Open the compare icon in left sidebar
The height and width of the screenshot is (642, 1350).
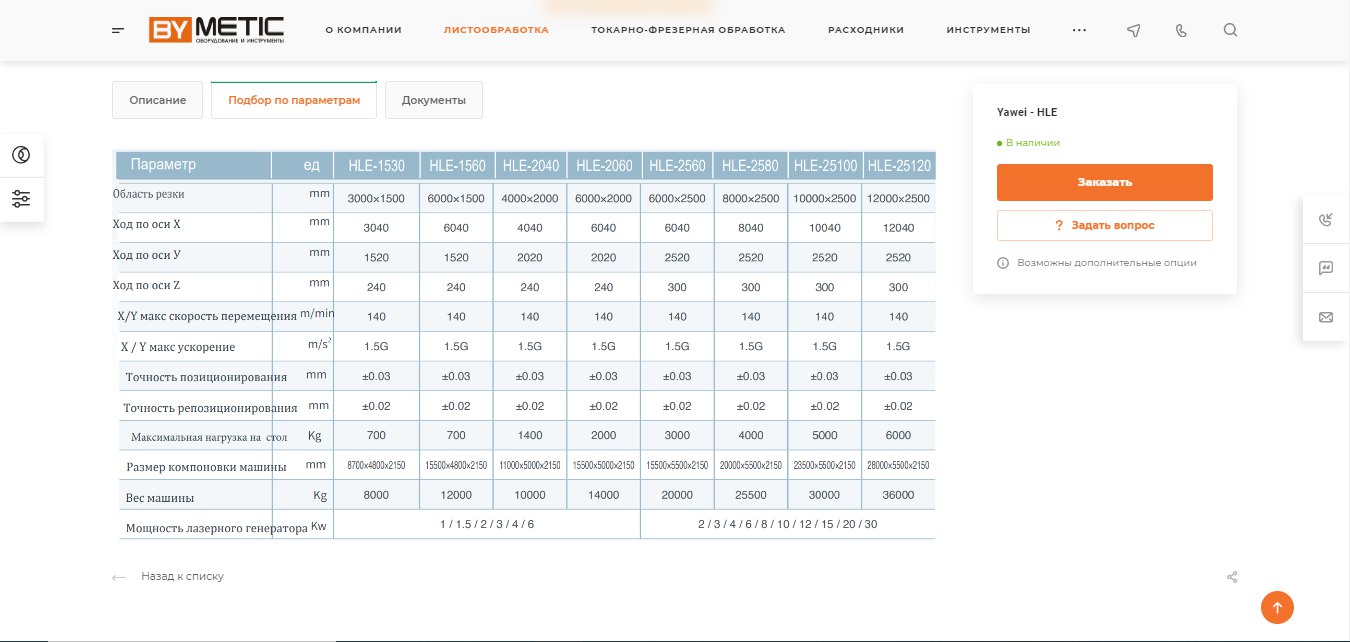pos(21,155)
